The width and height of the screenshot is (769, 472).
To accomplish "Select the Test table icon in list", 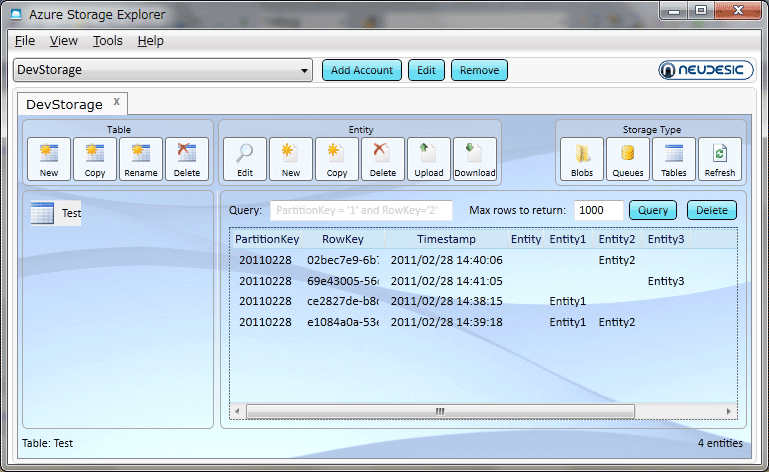I will click(42, 213).
